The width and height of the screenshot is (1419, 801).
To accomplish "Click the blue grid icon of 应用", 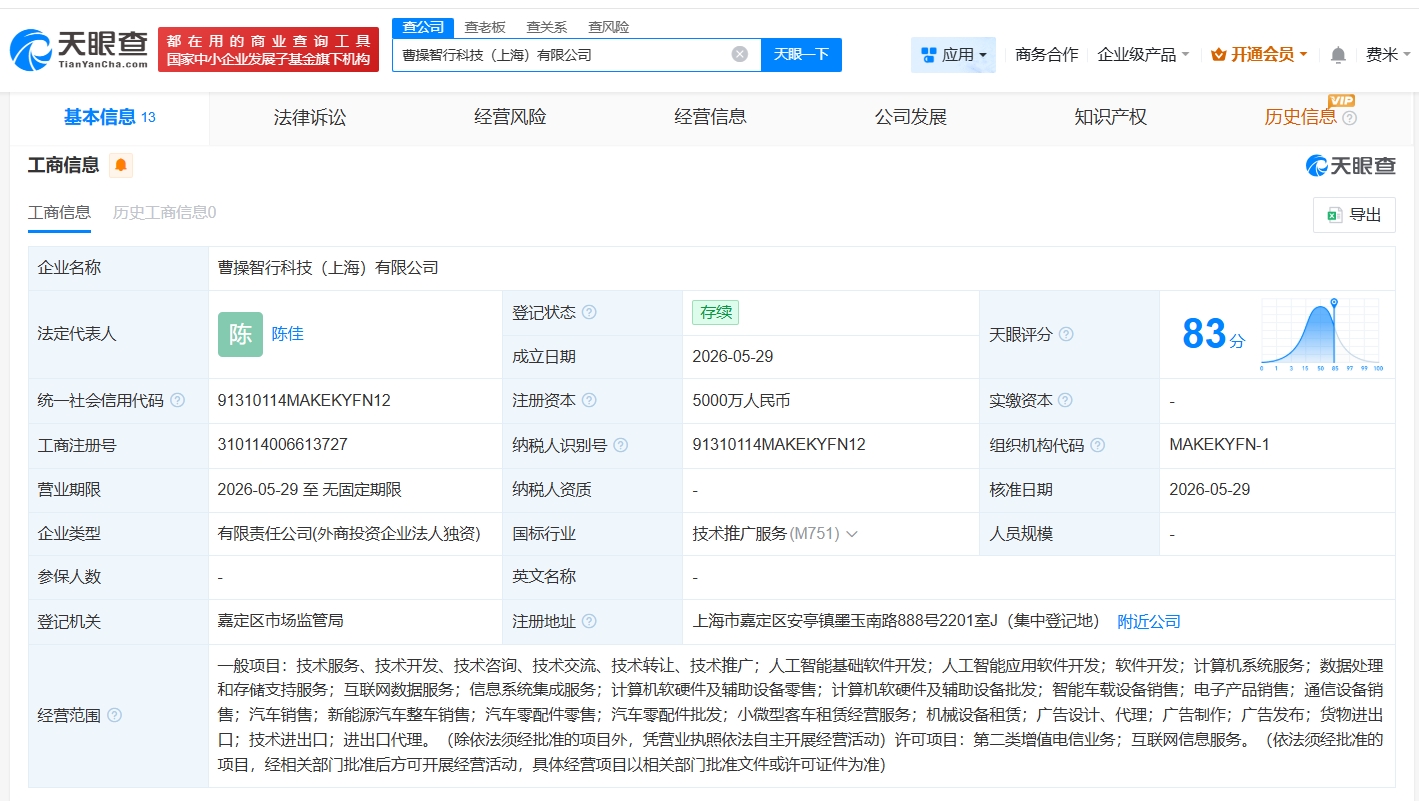I will point(929,55).
